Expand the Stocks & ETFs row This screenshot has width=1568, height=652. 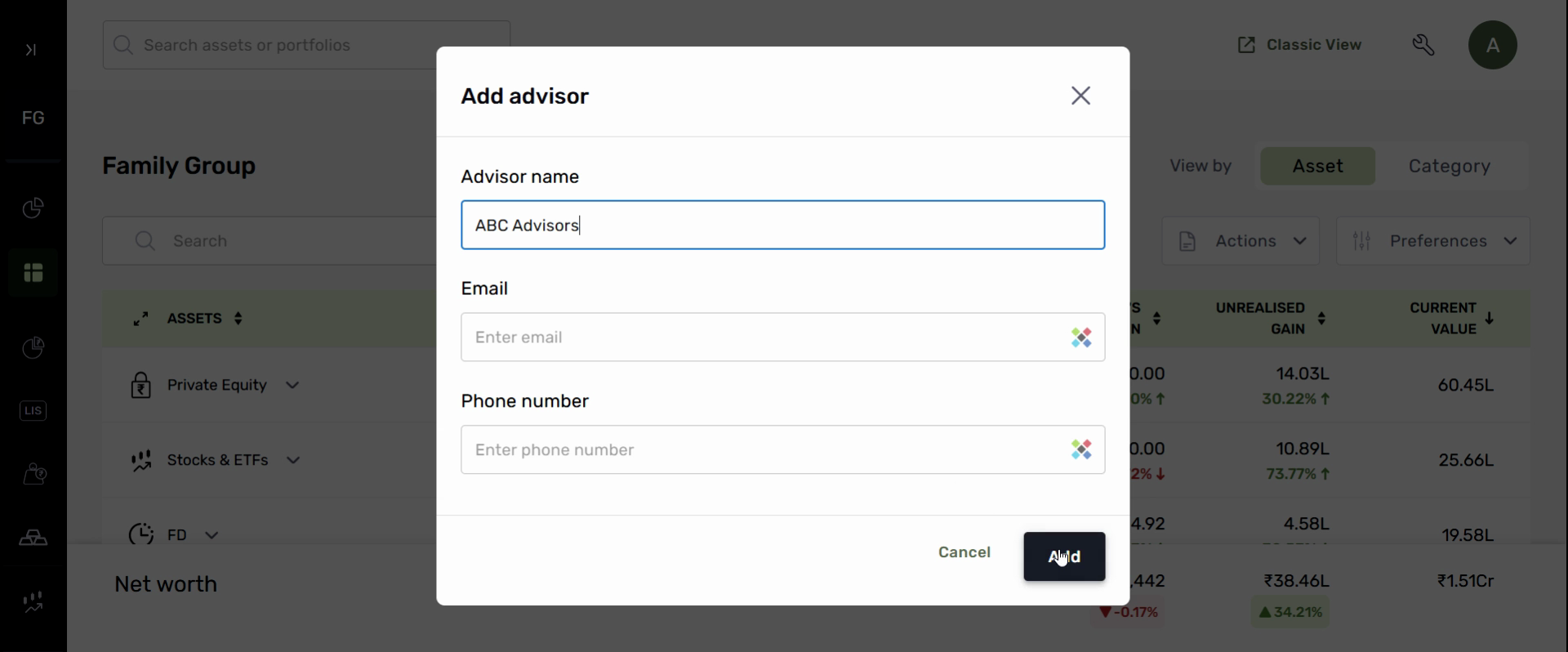coord(293,461)
